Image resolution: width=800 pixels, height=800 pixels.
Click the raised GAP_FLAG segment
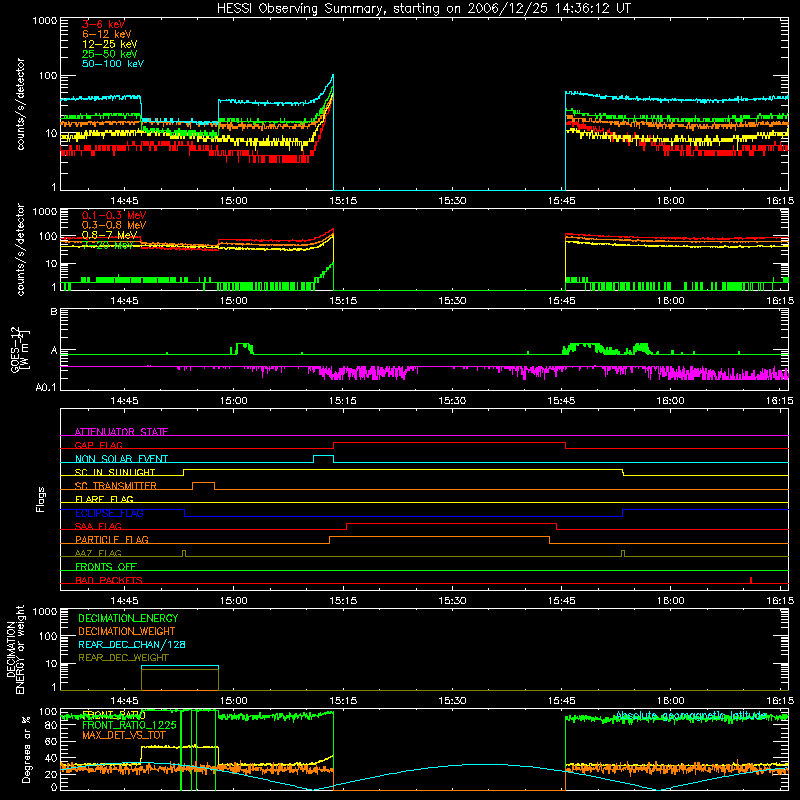[x=449, y=443]
